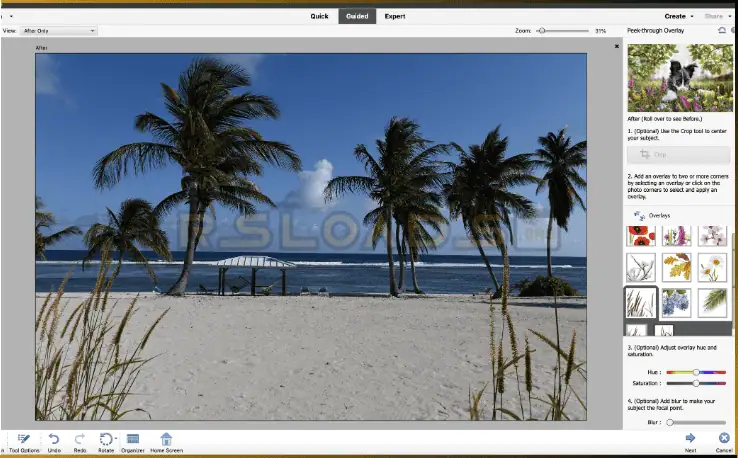
Task: Expand the Rotate direction arrow
Action: [x=116, y=438]
